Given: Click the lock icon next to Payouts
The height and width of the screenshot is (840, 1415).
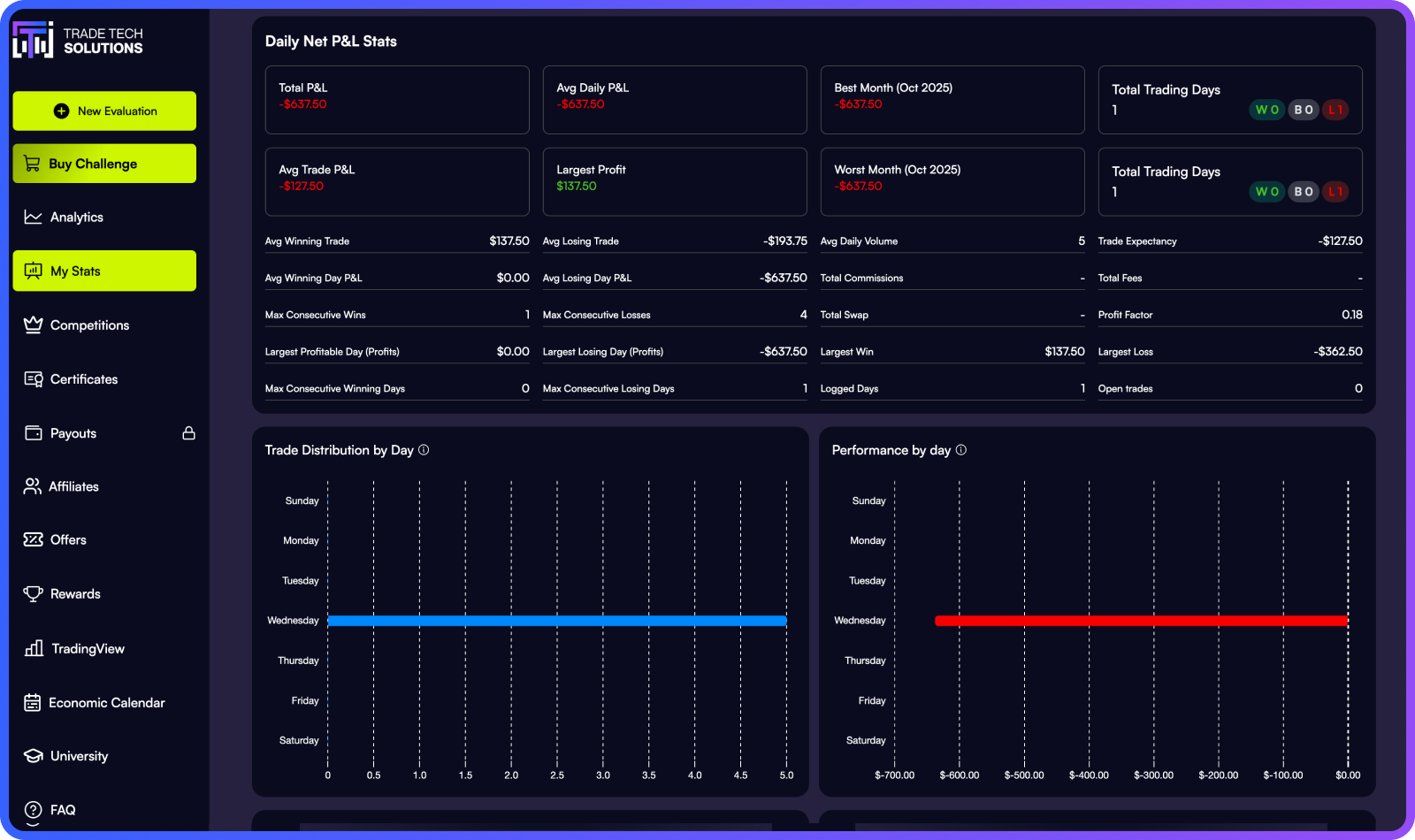Looking at the screenshot, I should [x=189, y=432].
